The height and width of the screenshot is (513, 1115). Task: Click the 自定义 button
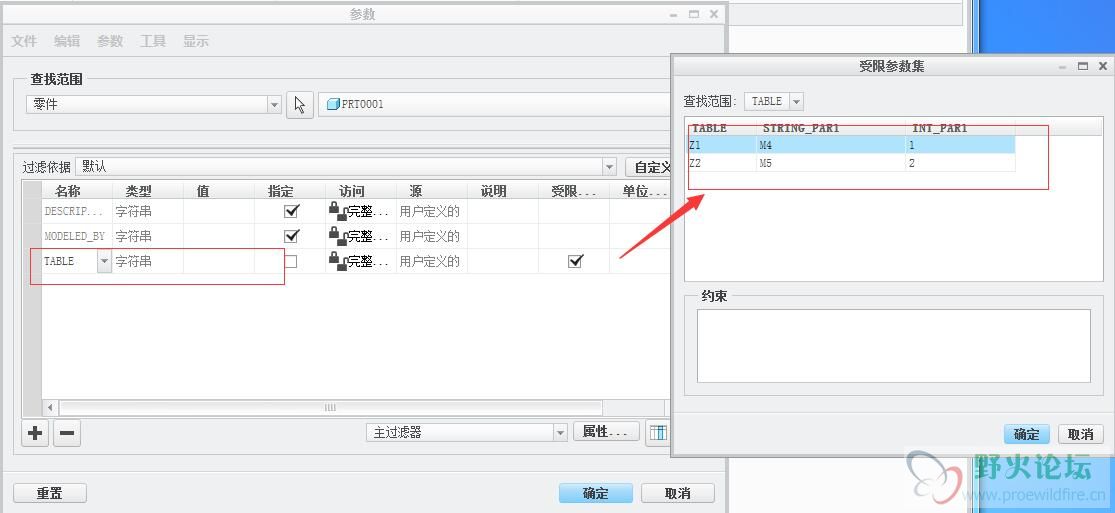[649, 167]
